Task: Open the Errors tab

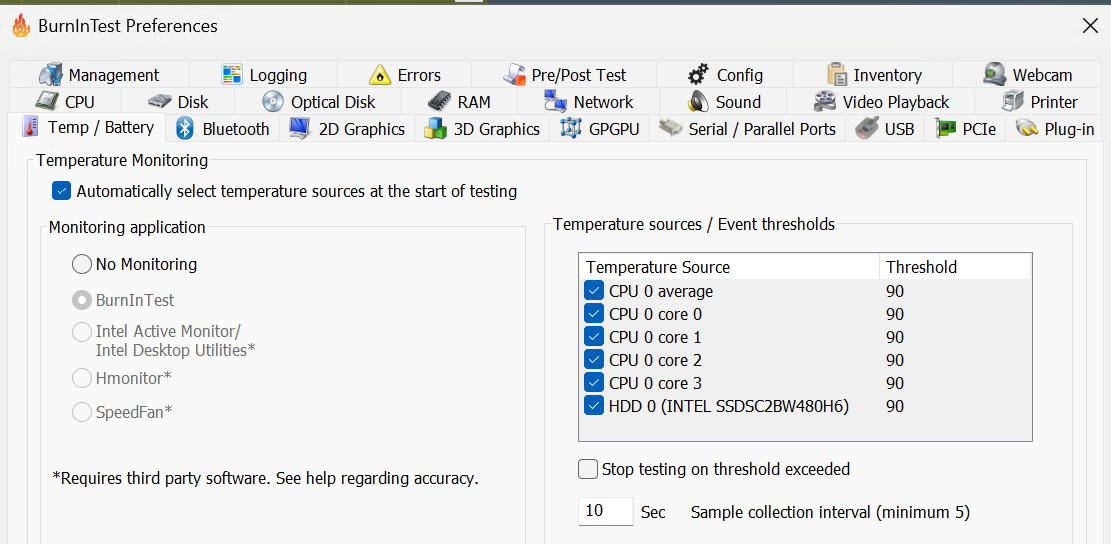Action: [405, 74]
